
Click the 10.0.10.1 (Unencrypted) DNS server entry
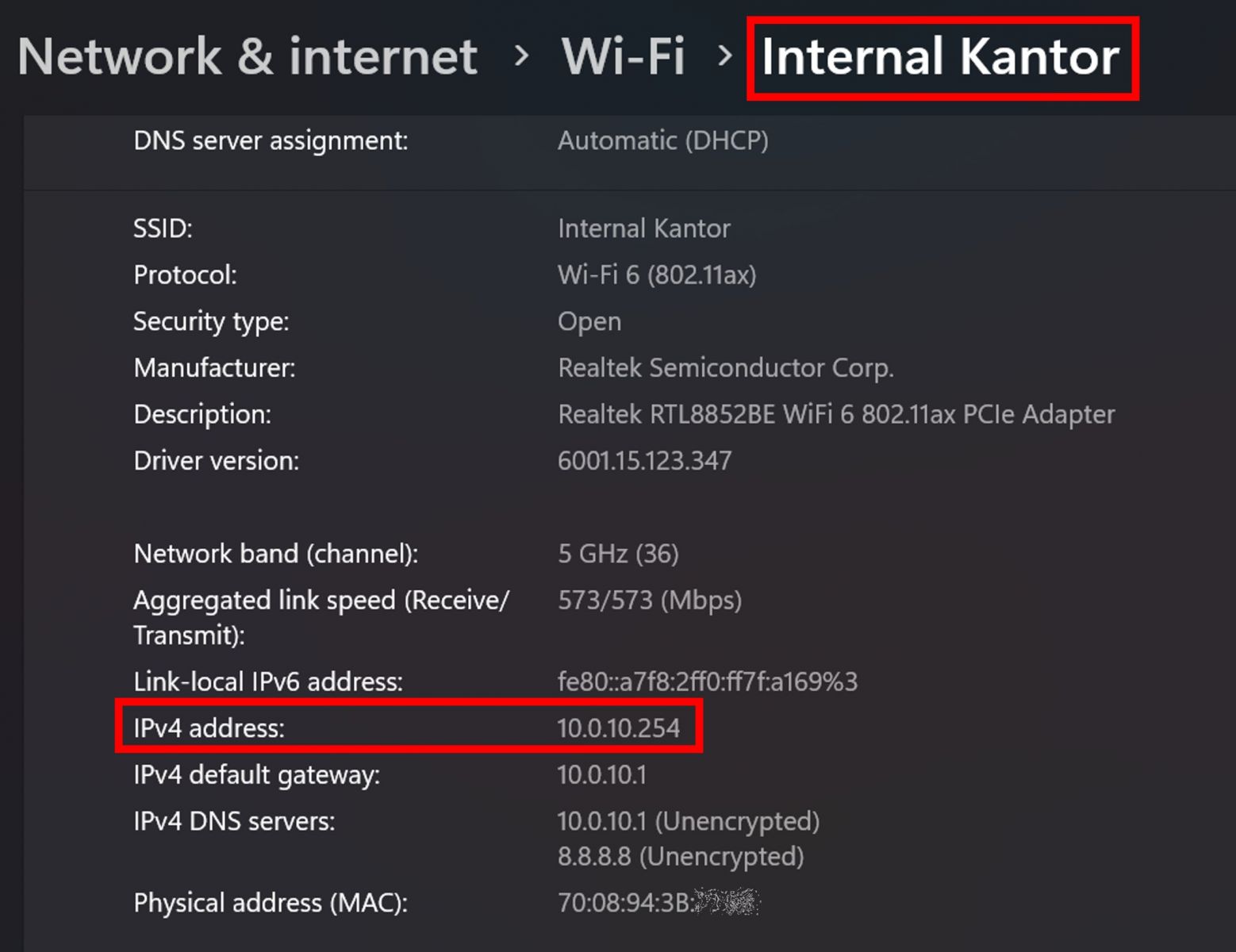coord(688,822)
